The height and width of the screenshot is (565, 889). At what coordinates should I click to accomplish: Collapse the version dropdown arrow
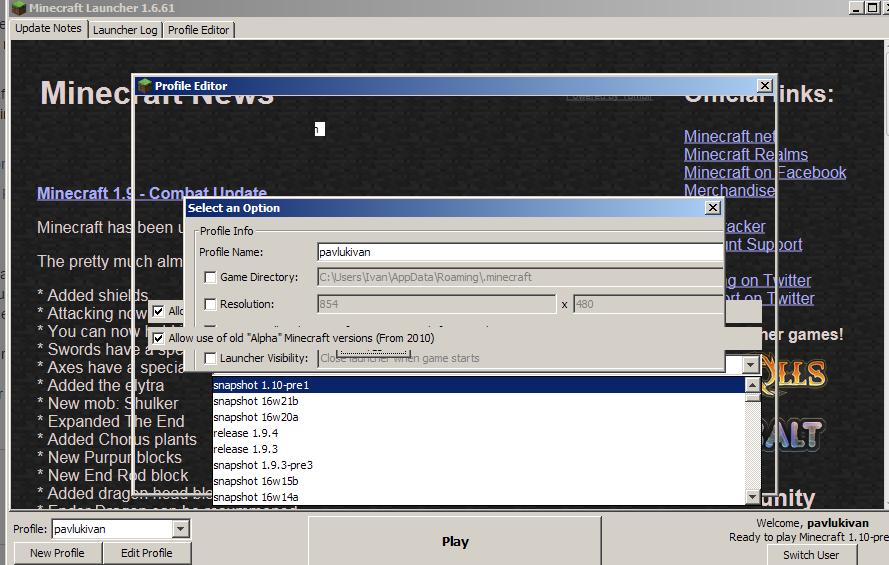(751, 364)
